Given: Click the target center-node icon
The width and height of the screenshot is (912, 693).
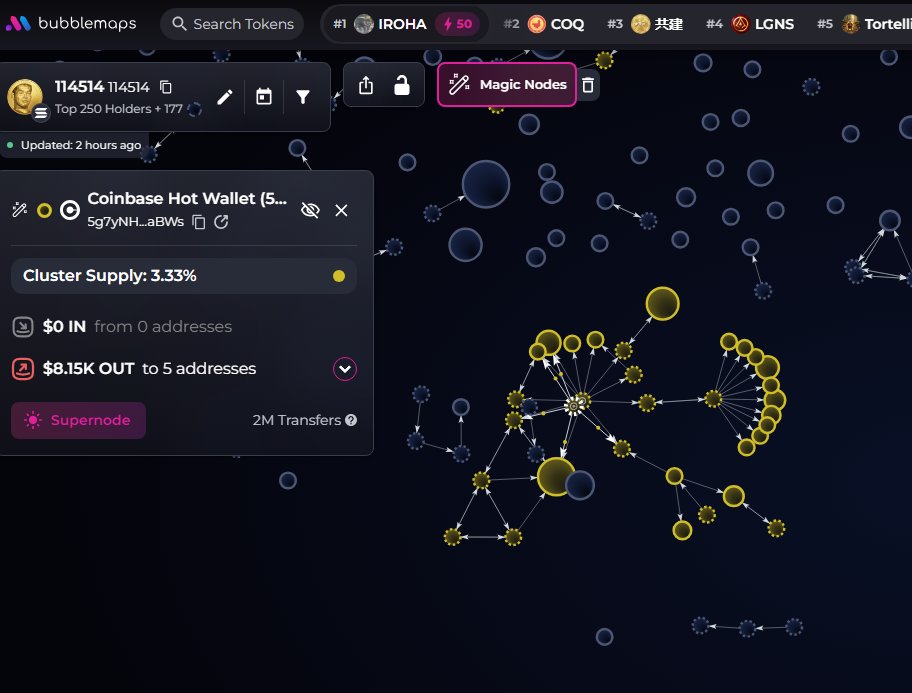Looking at the screenshot, I should (x=70, y=210).
